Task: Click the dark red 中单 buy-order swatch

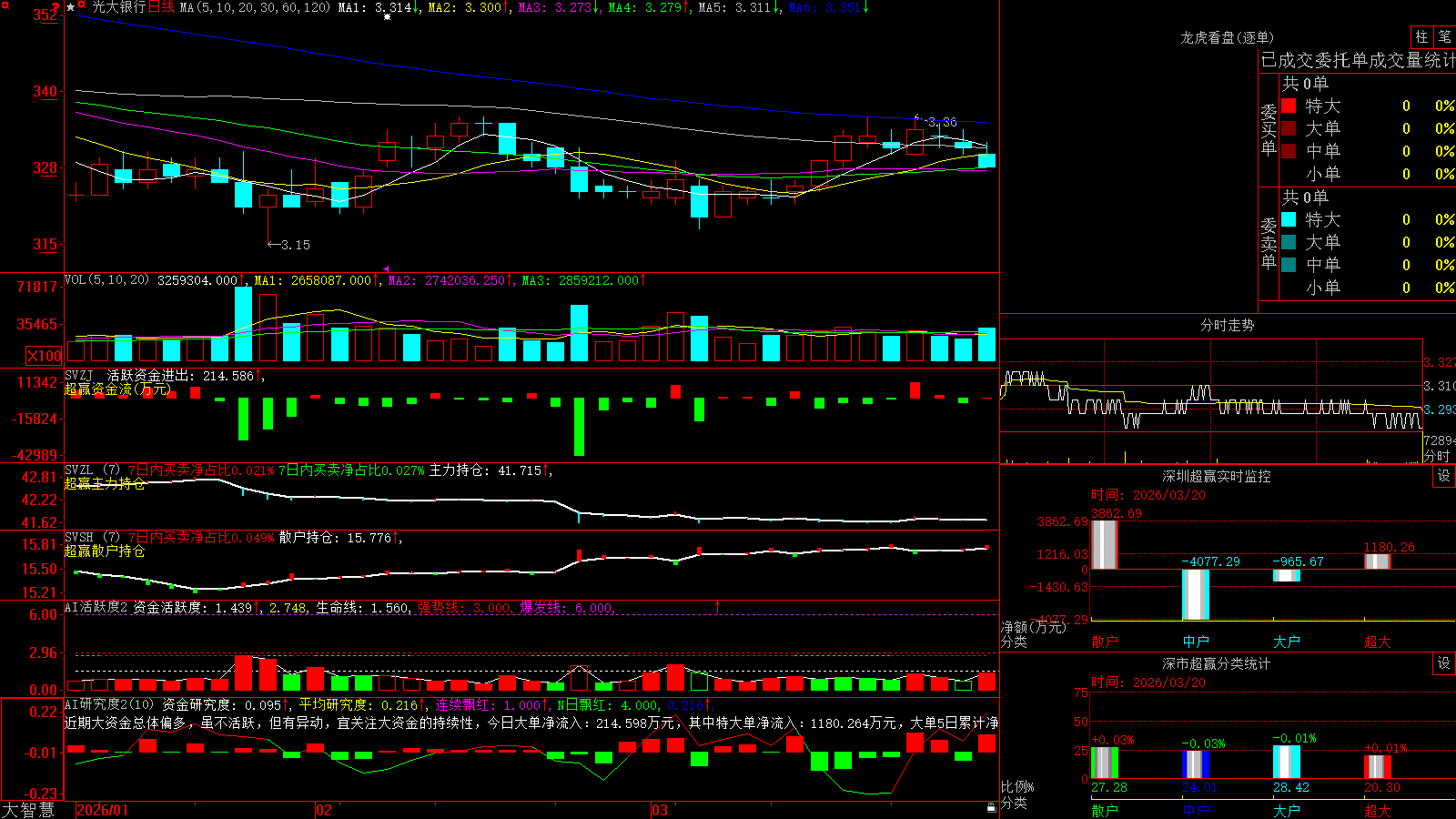Action: (1289, 150)
